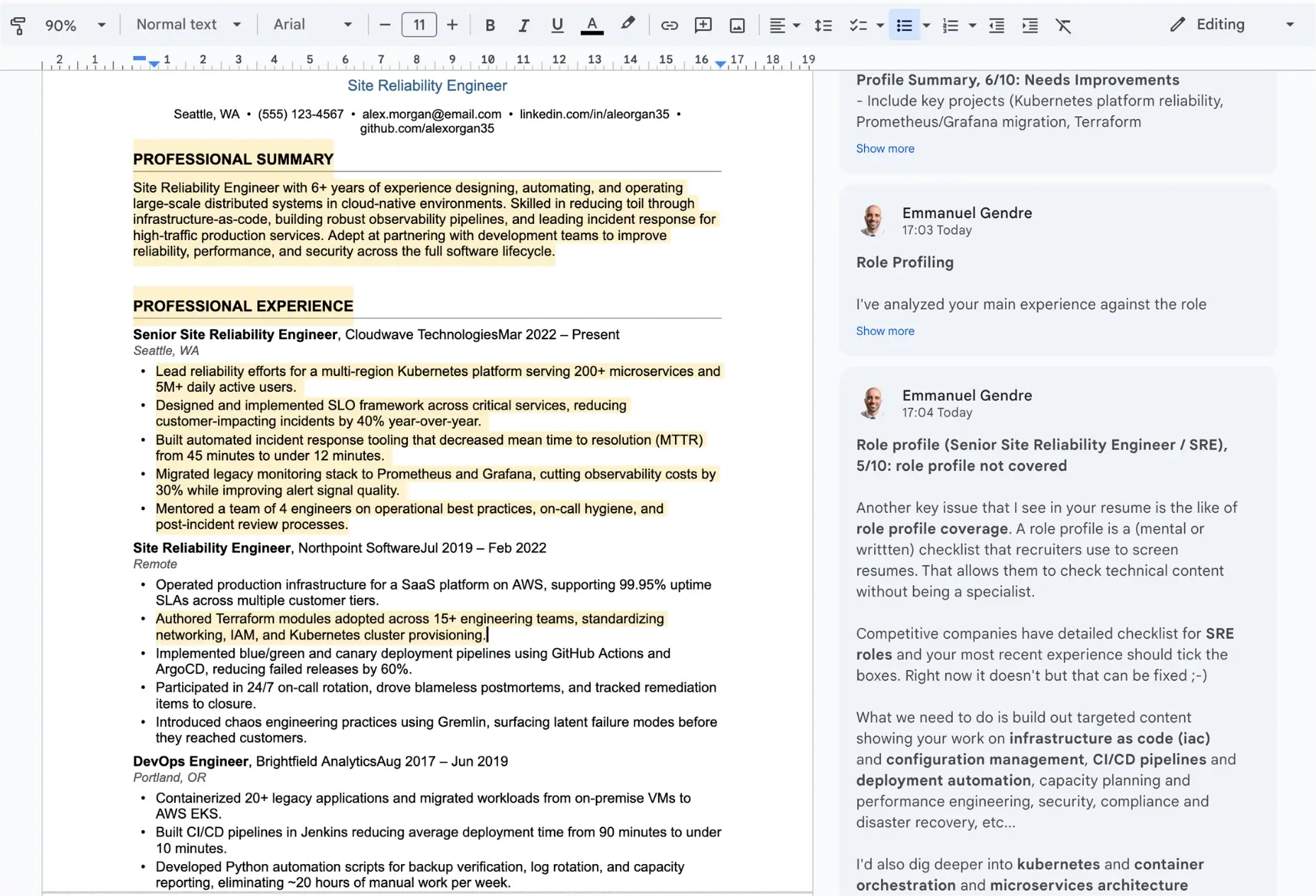Click linkedin.com/in/aleorgan35 text
This screenshot has height=896, width=1316.
point(594,114)
